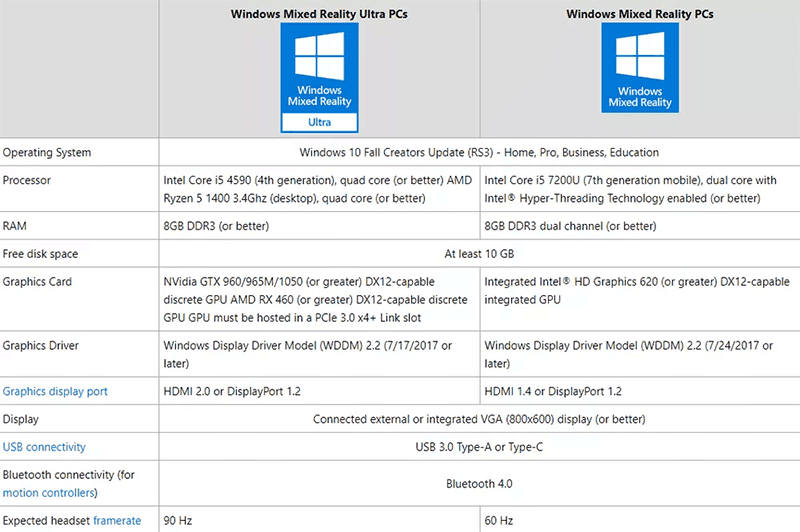Click the non-Ultra Windows Mixed Reality logo
800x532 pixels.
click(x=640, y=67)
